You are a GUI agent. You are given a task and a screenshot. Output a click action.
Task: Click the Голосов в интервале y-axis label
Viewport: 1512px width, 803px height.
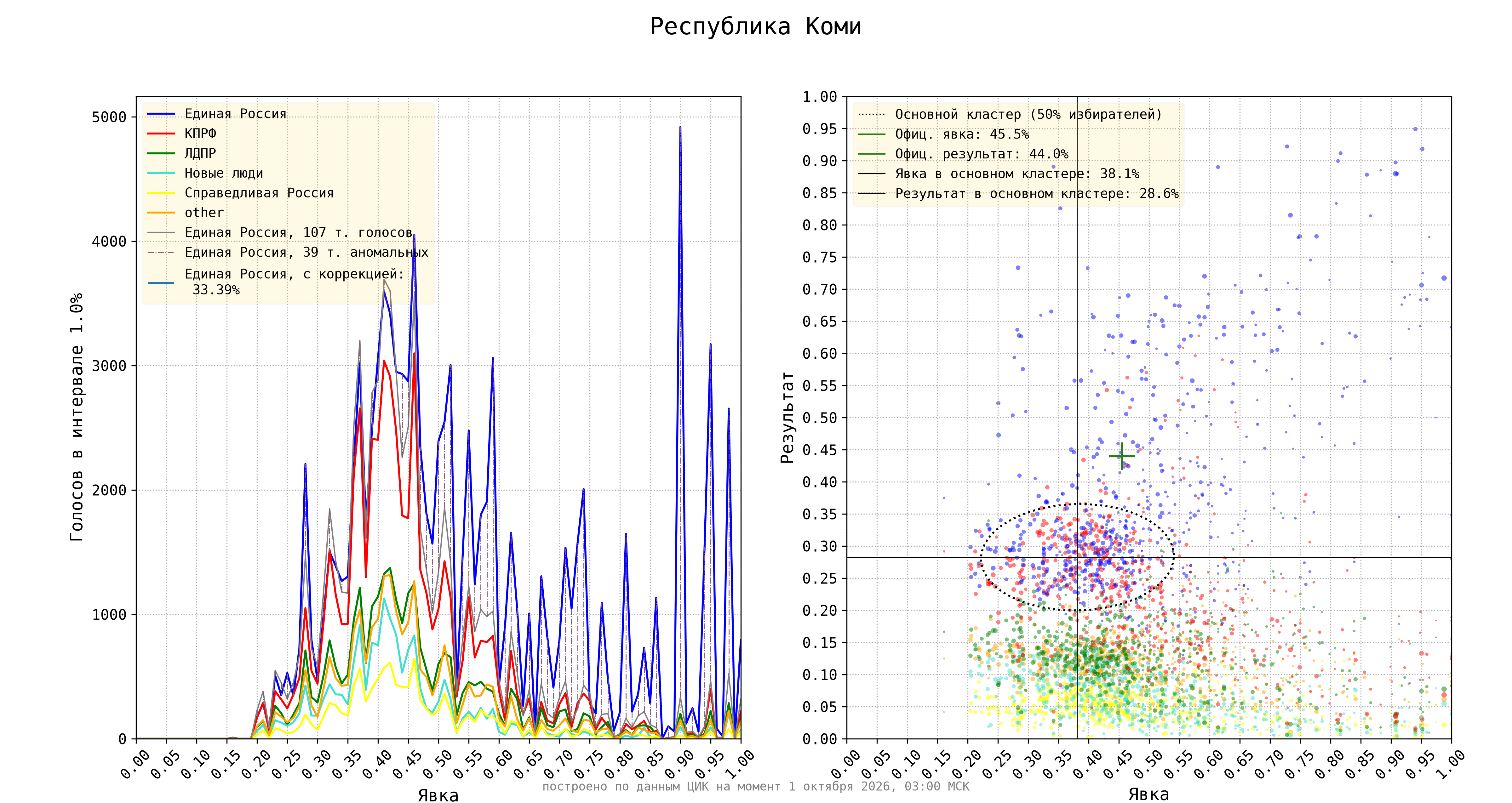click(x=77, y=417)
